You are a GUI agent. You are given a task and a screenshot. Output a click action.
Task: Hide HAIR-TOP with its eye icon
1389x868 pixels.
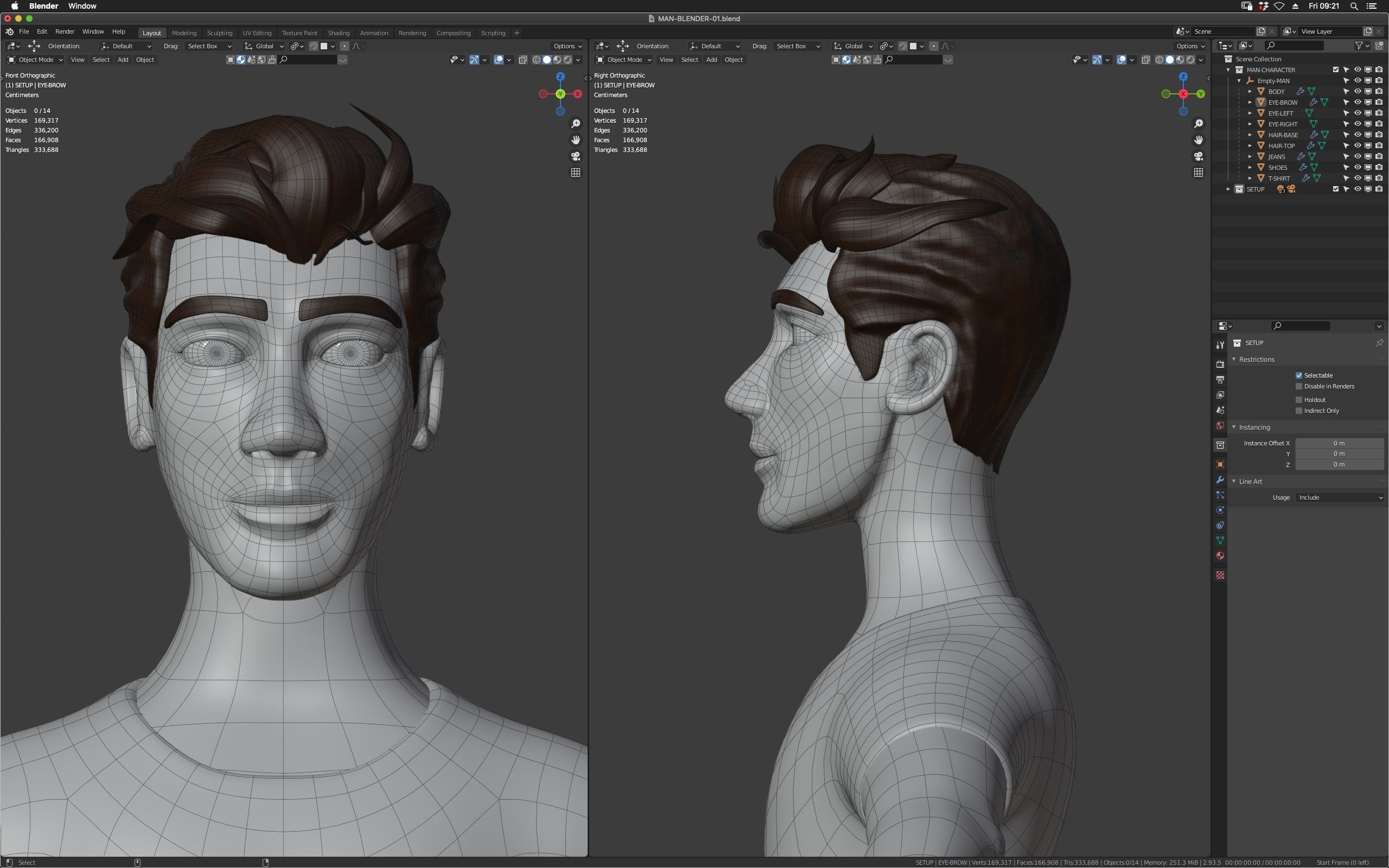coord(1358,146)
